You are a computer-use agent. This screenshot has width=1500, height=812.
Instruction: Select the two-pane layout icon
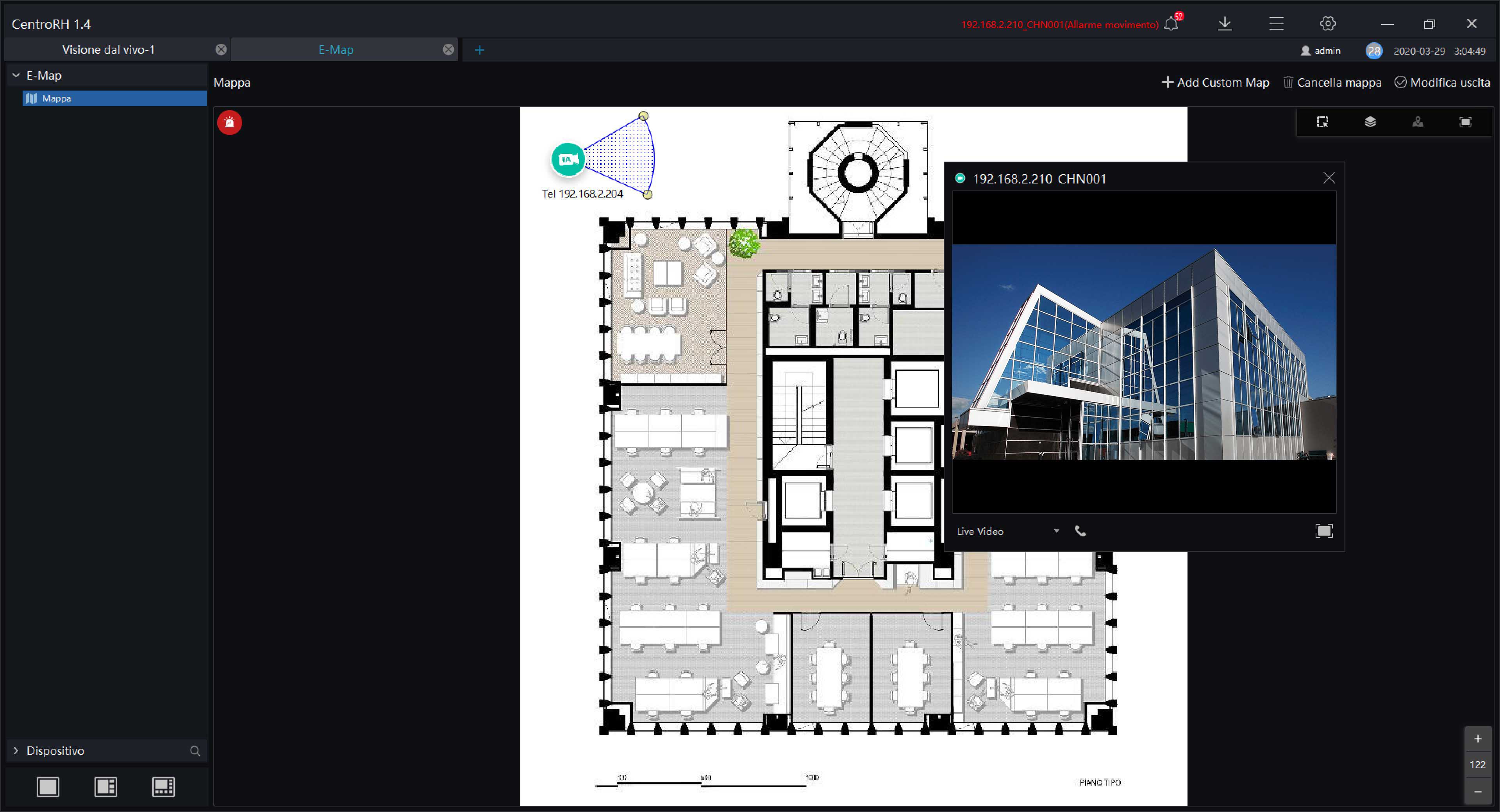pos(105,787)
